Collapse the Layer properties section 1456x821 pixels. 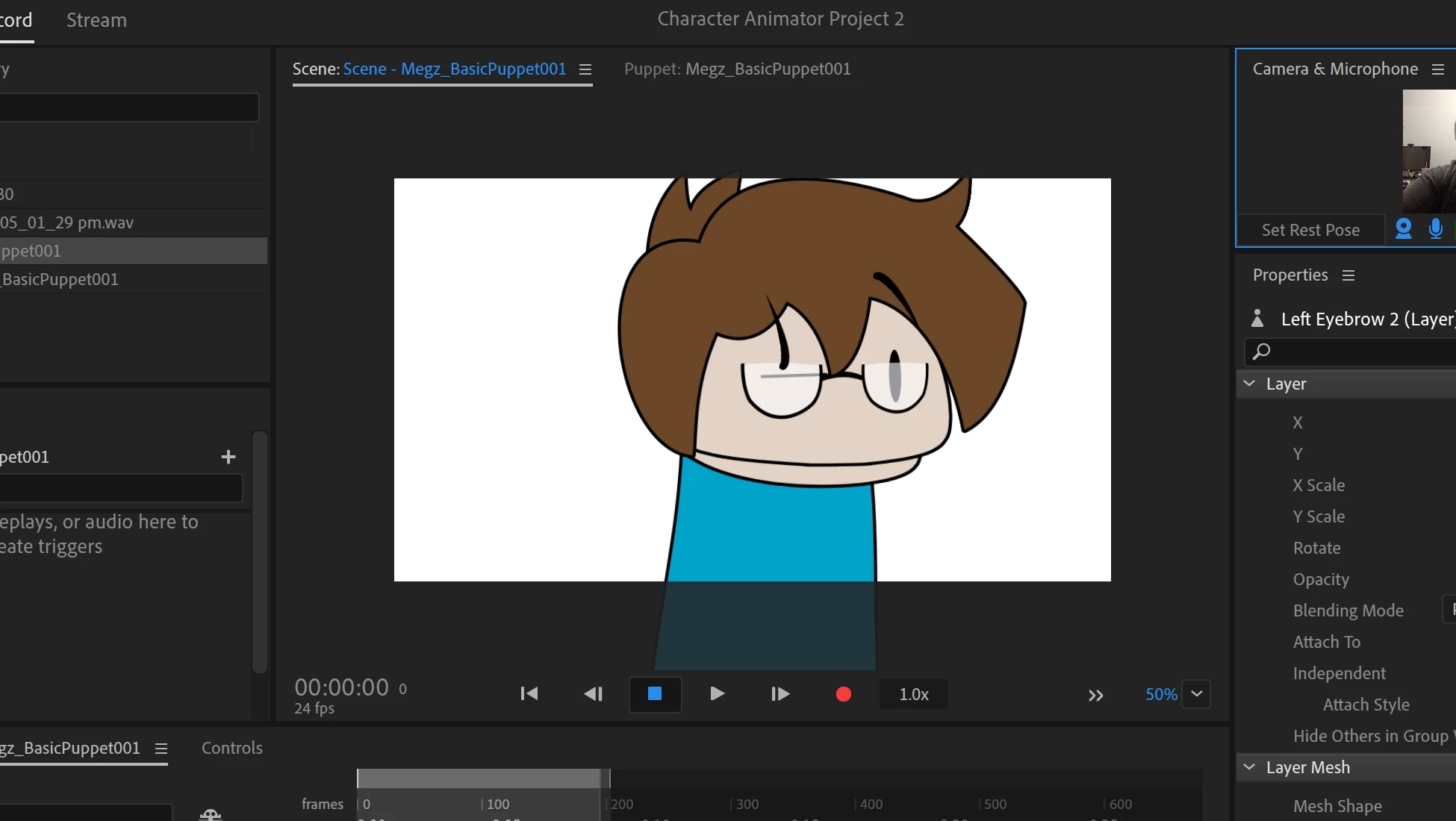1249,384
